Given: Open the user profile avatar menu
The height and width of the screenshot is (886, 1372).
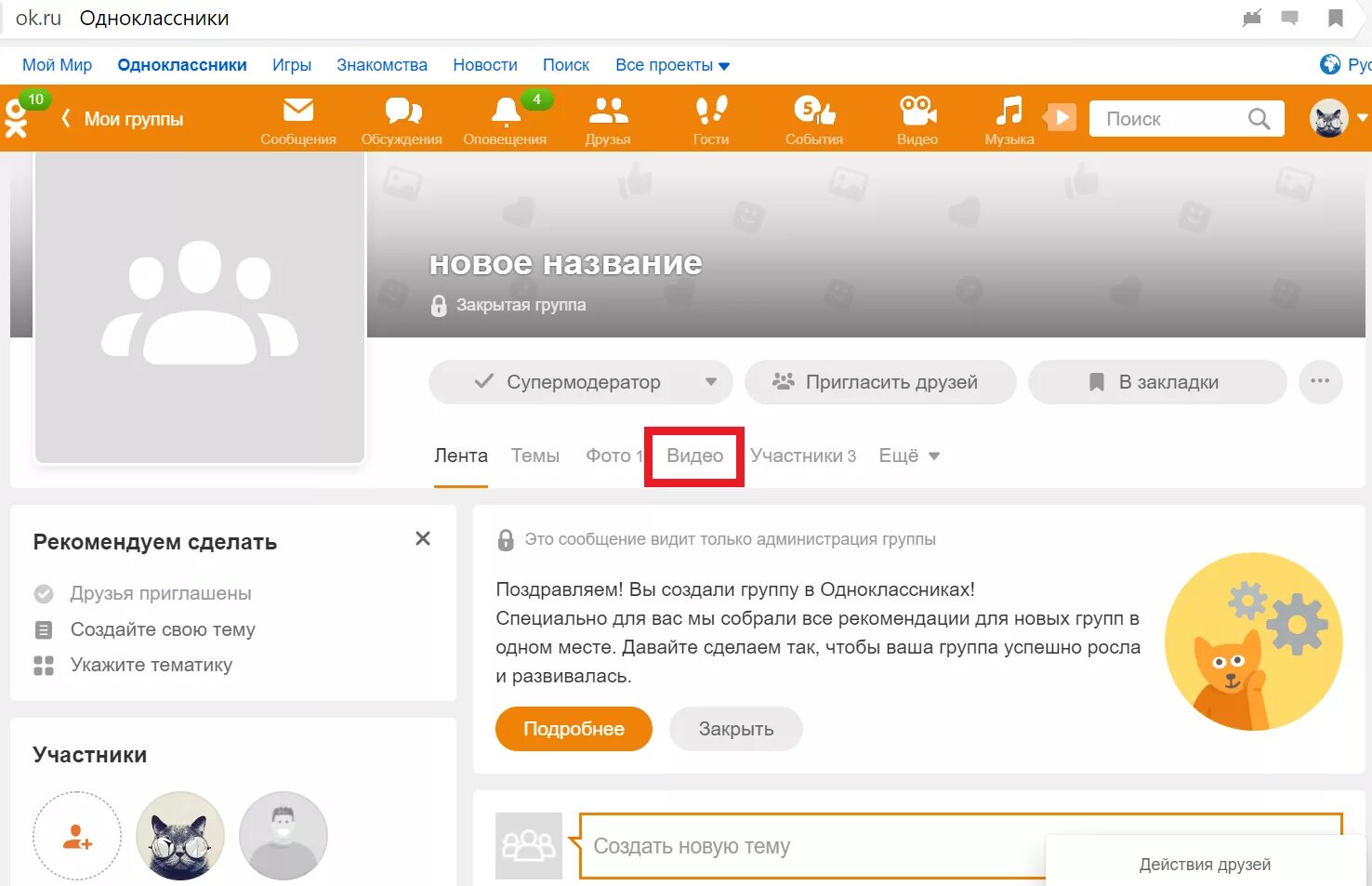Looking at the screenshot, I should pos(1329,119).
